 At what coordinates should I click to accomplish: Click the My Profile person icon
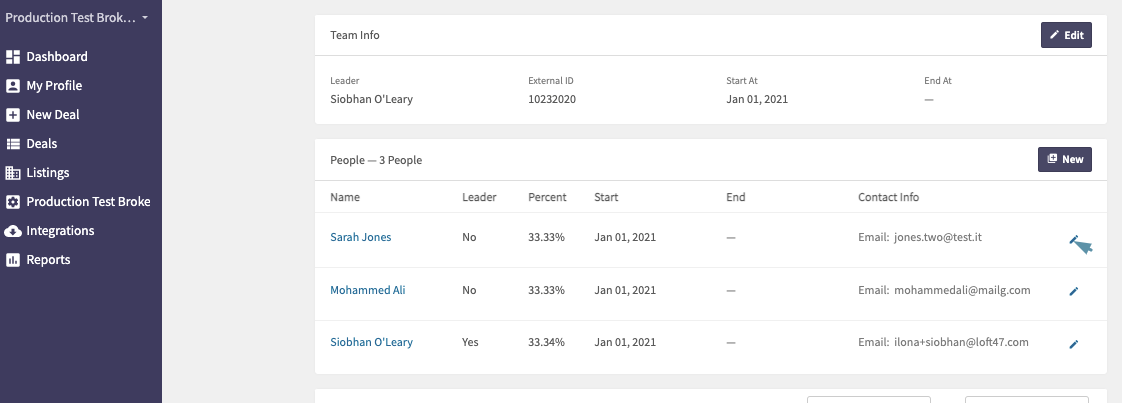click(x=13, y=86)
